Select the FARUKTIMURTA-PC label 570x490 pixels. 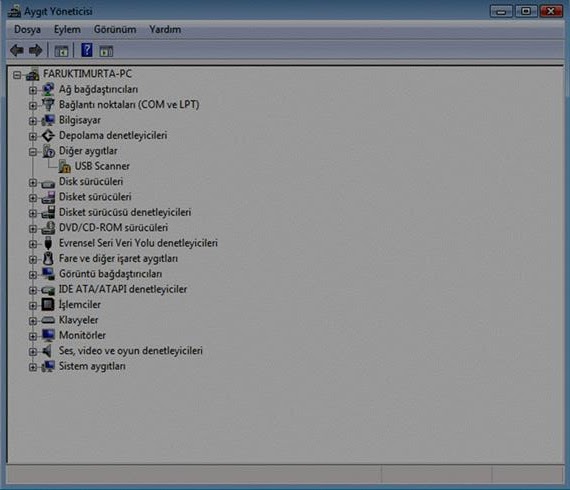pos(87,74)
